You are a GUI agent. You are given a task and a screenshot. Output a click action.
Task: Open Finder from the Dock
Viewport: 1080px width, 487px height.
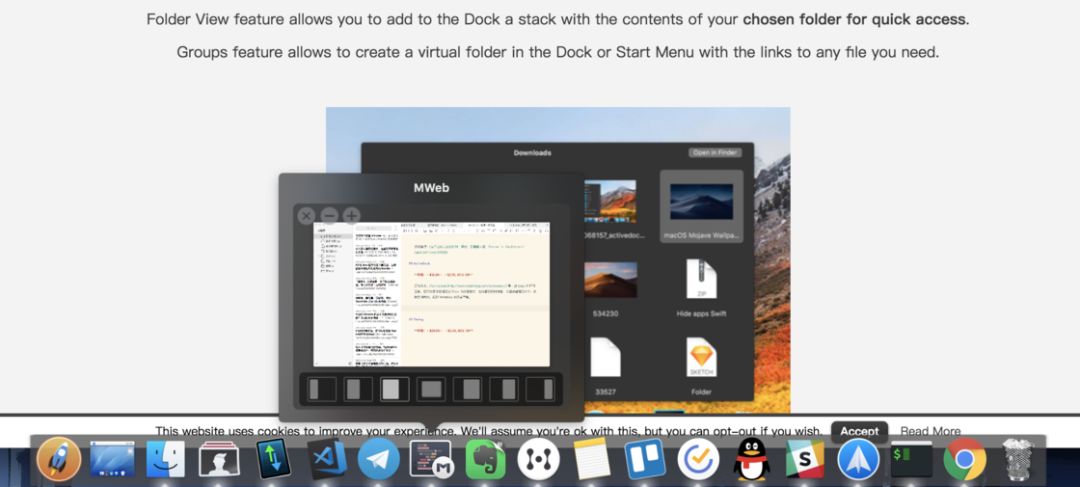point(165,459)
